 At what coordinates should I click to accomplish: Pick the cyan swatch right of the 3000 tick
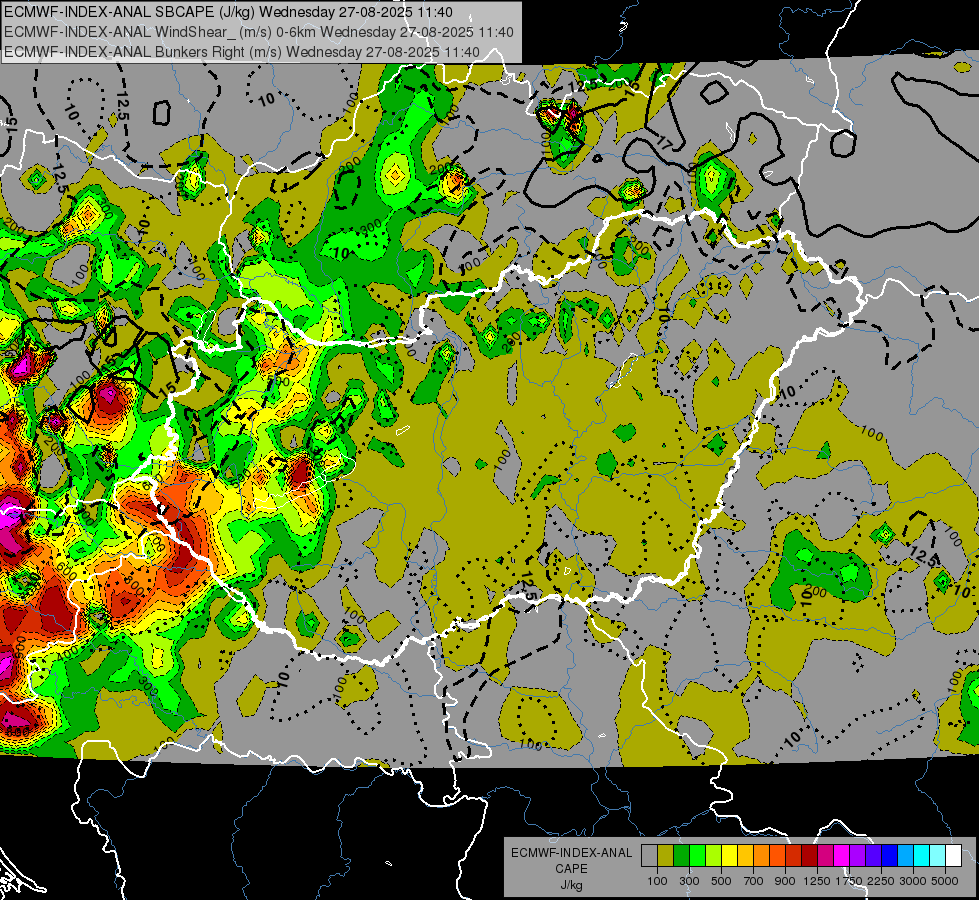point(922,855)
